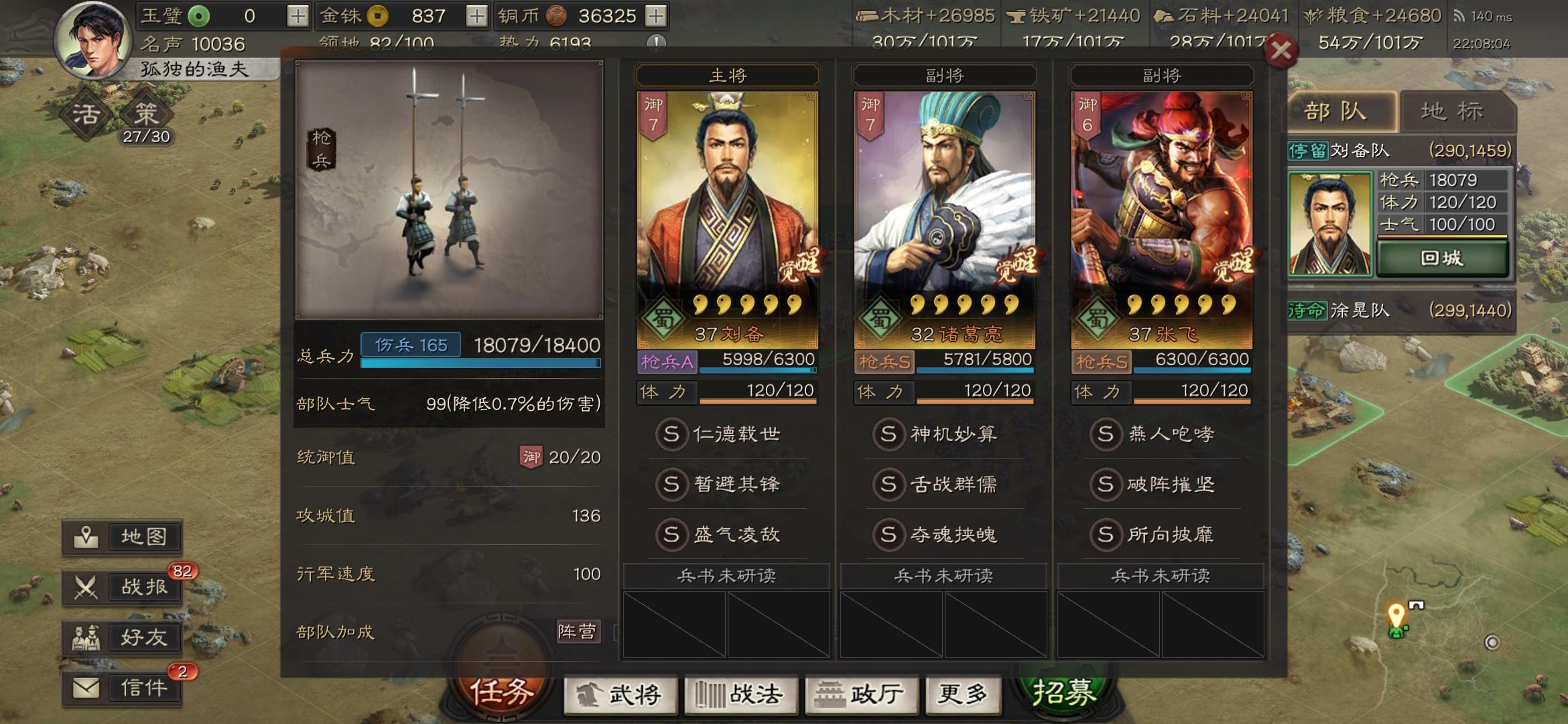Open the 地图 map button

click(x=122, y=537)
